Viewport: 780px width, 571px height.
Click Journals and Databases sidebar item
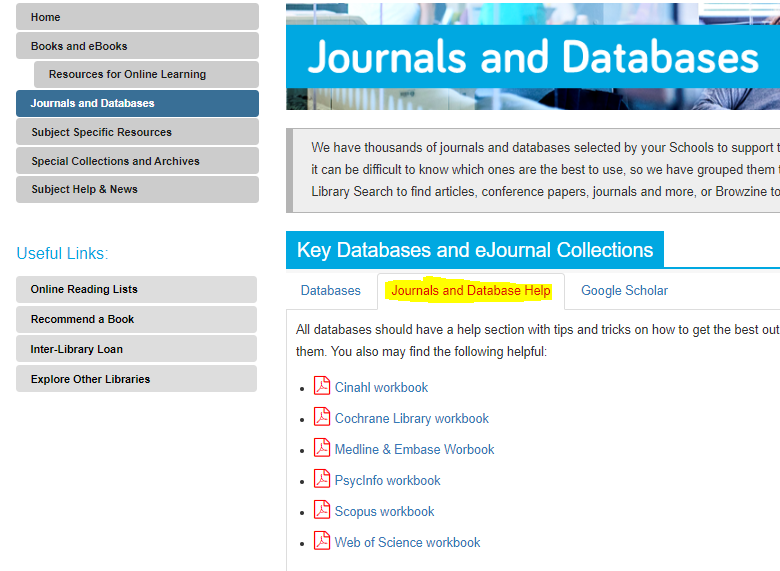pos(137,103)
